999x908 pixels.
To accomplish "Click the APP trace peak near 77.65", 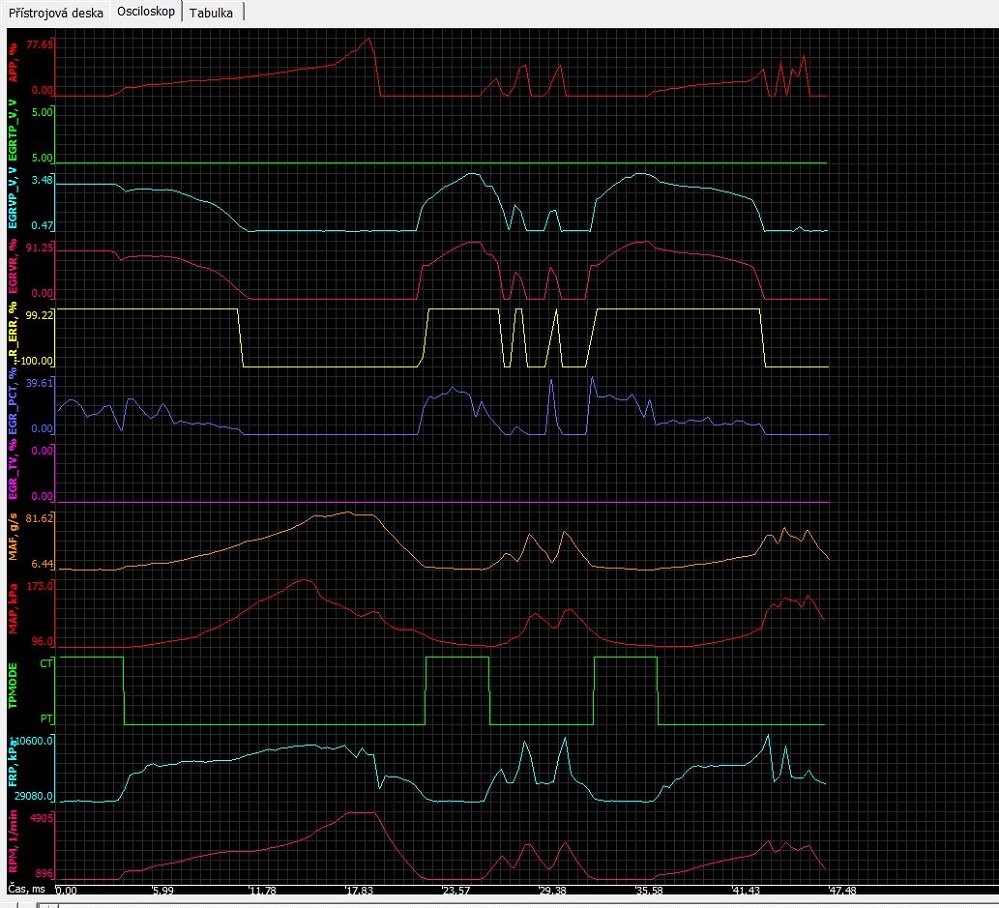I will click(369, 40).
